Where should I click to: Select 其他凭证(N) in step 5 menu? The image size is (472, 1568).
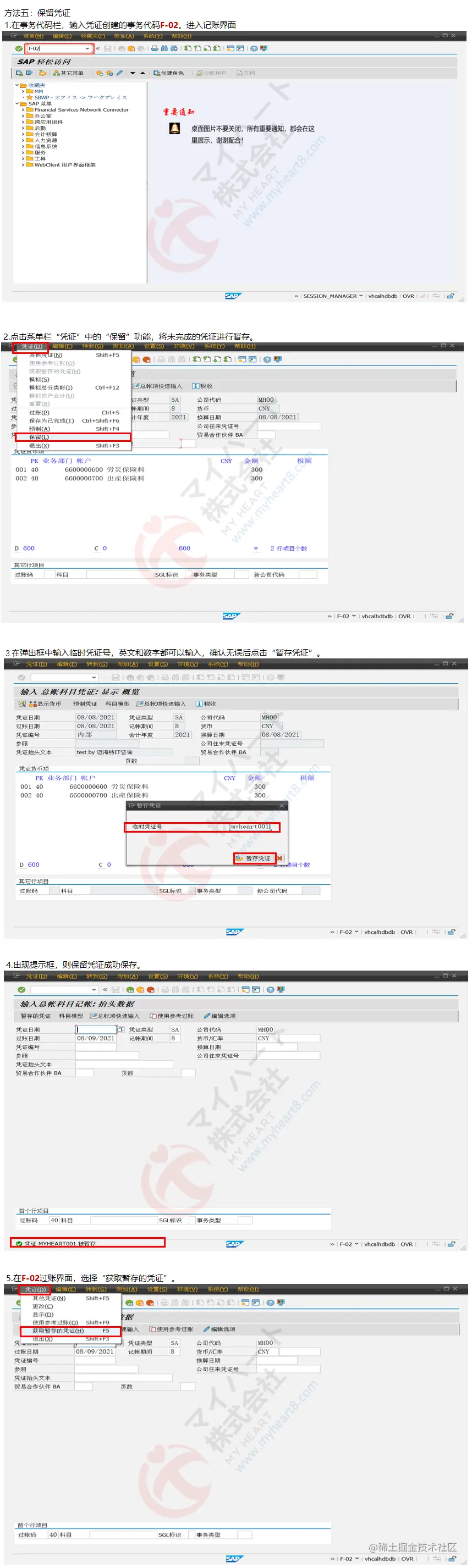[70, 1298]
